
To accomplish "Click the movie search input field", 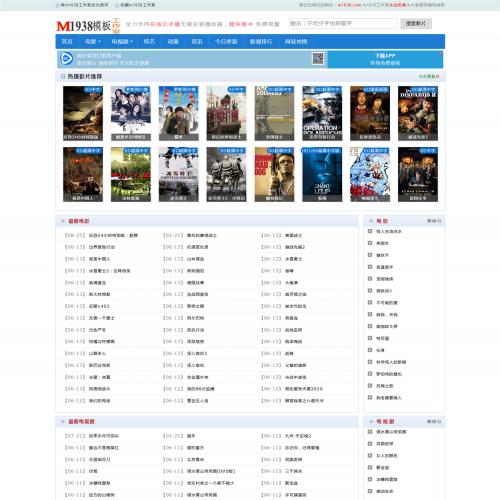I will [343, 23].
